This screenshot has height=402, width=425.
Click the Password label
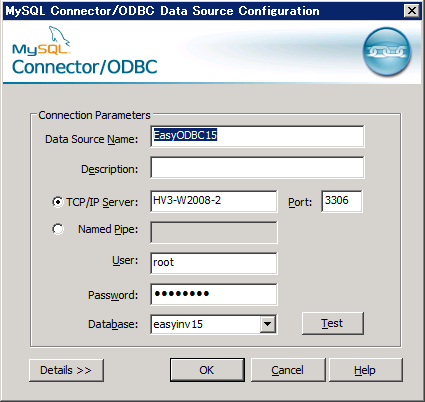pos(113,295)
